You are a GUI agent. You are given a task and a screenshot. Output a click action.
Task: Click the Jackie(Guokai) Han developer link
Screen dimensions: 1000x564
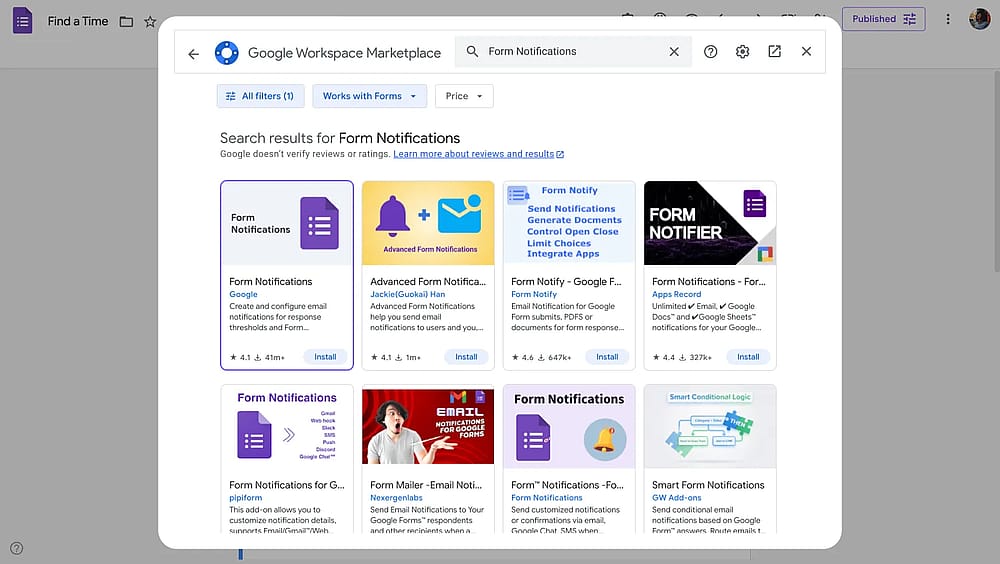[408, 294]
